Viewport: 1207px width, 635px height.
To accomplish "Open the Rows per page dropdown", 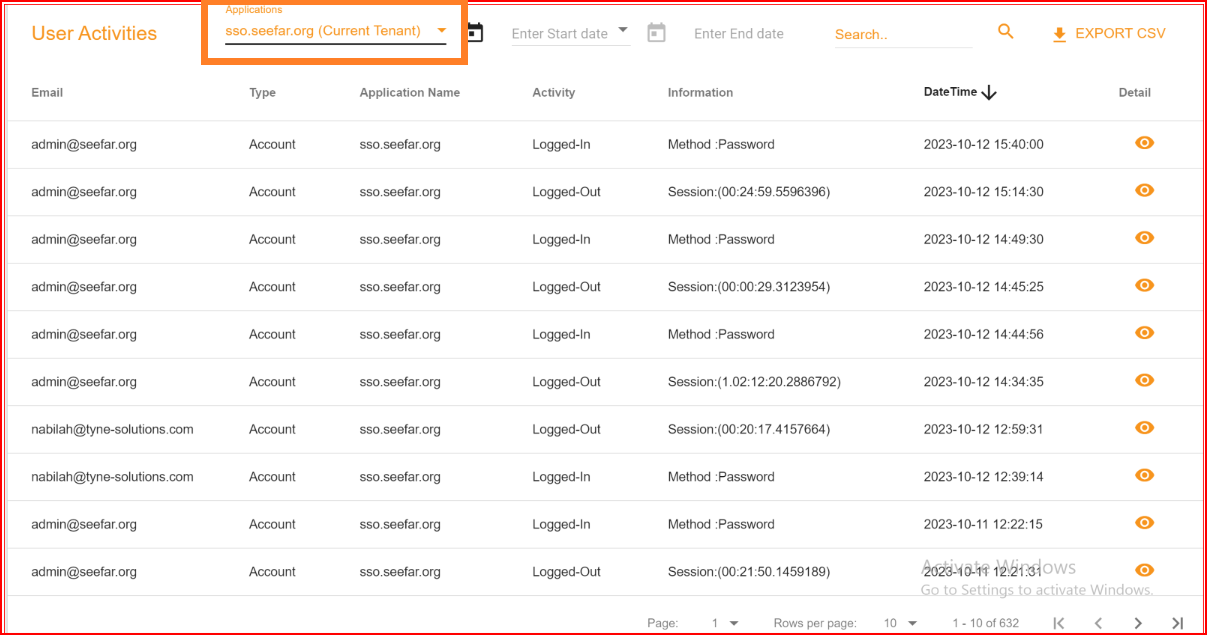I will point(900,623).
